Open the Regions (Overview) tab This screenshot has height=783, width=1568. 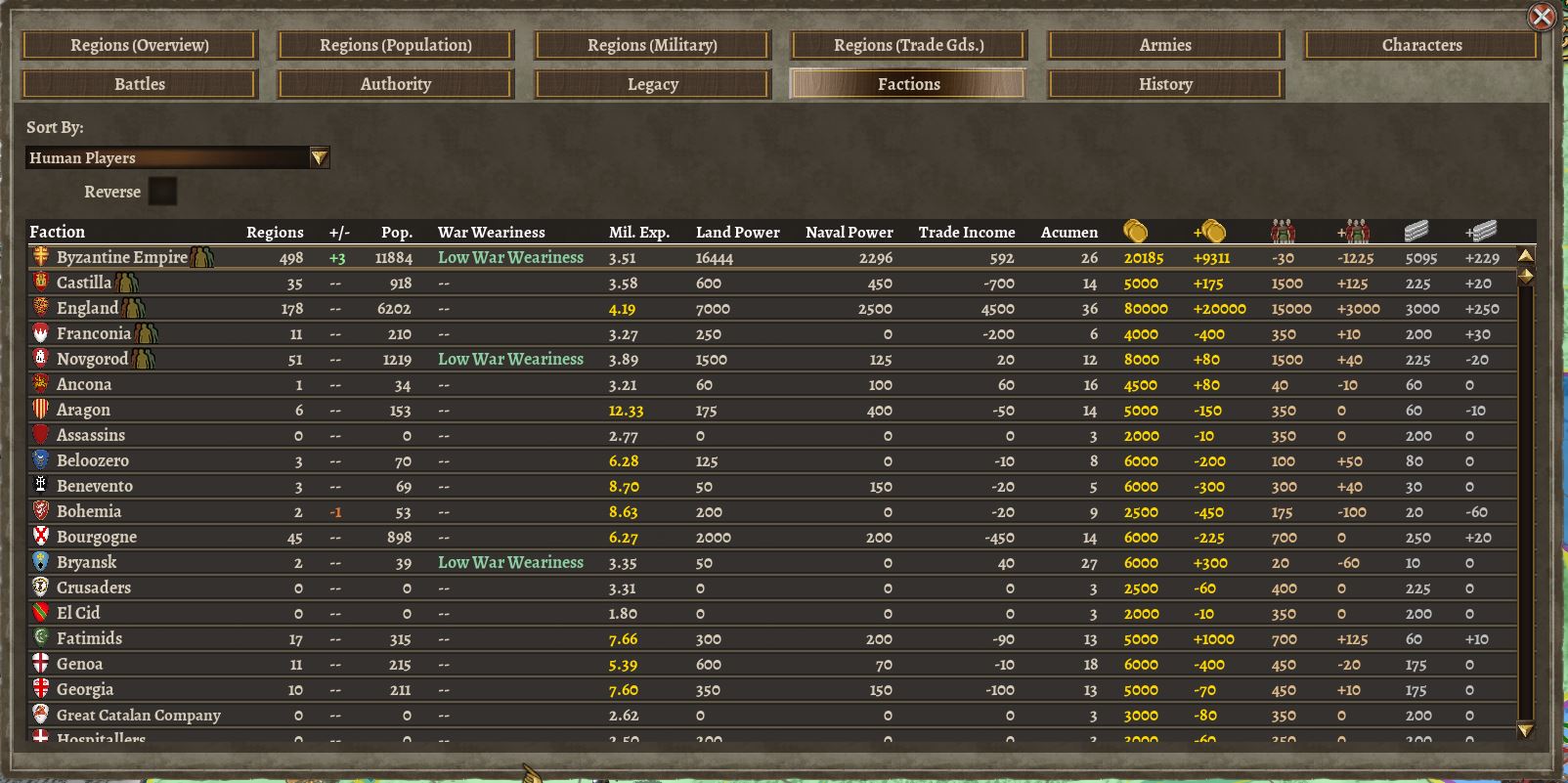pyautogui.click(x=140, y=45)
